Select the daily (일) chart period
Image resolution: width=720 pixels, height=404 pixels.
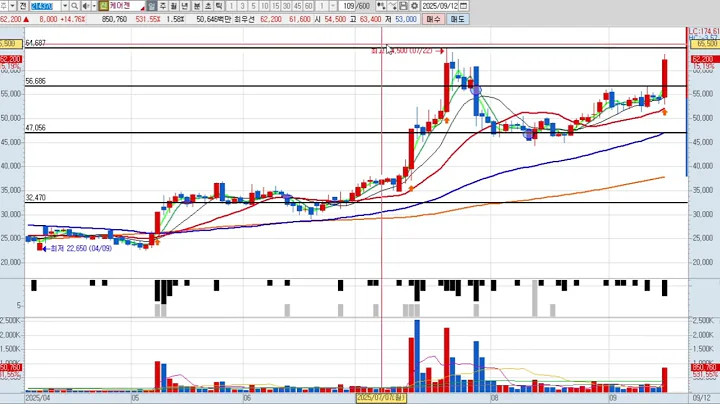151,6
